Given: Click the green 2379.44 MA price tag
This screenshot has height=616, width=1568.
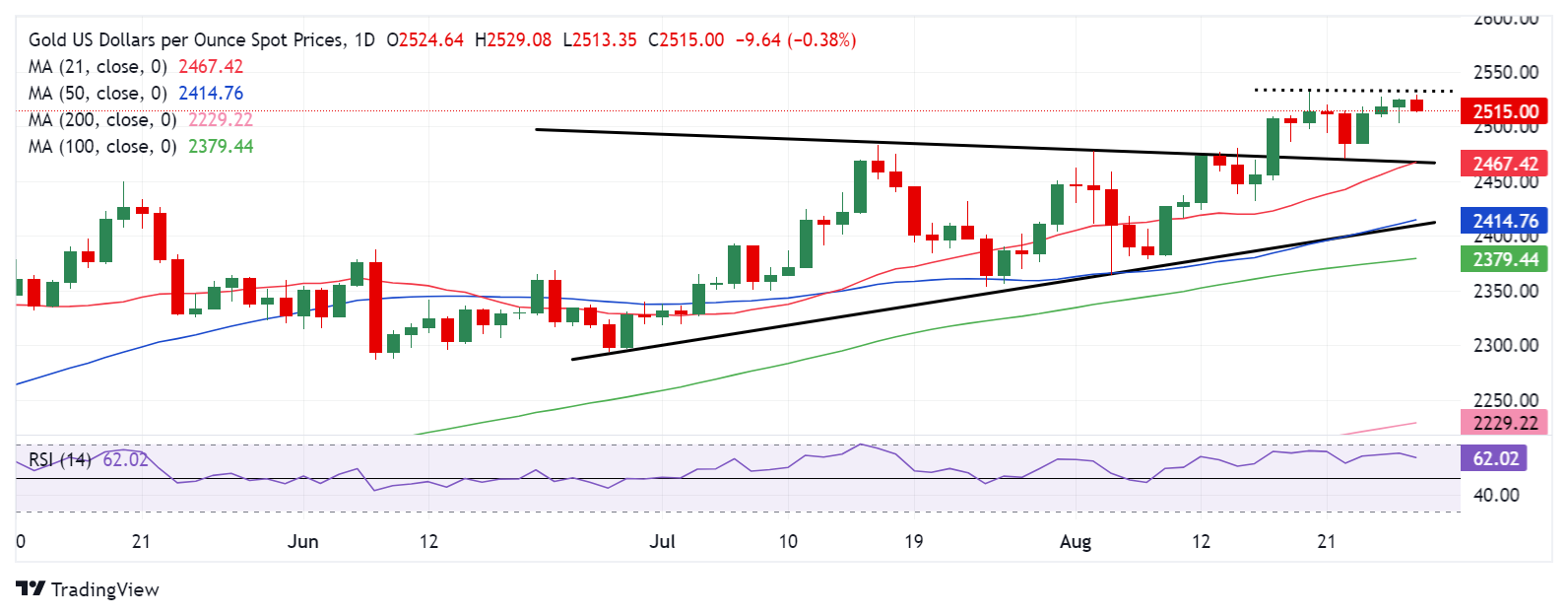Looking at the screenshot, I should point(1504,260).
